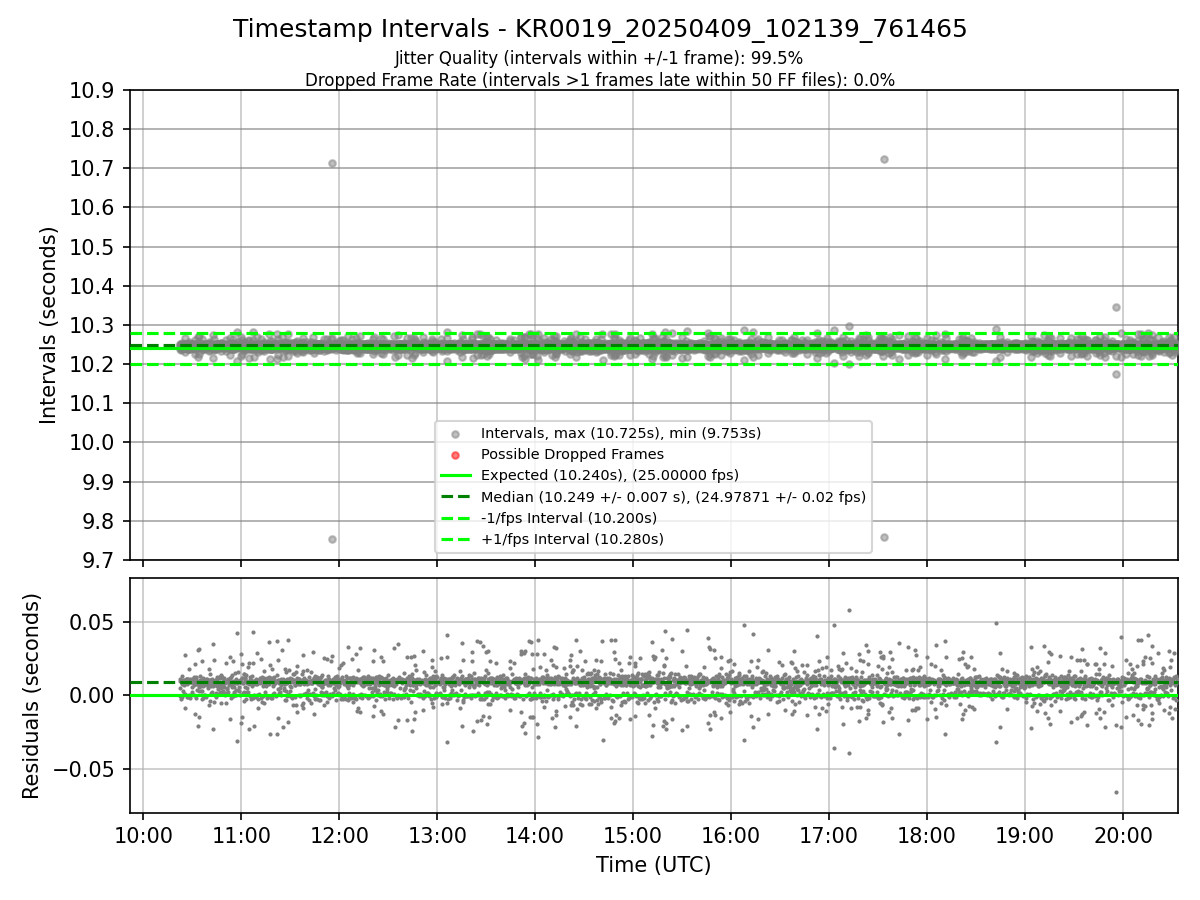Click the outlier point near 10.72 s after 17:30

(x=884, y=159)
